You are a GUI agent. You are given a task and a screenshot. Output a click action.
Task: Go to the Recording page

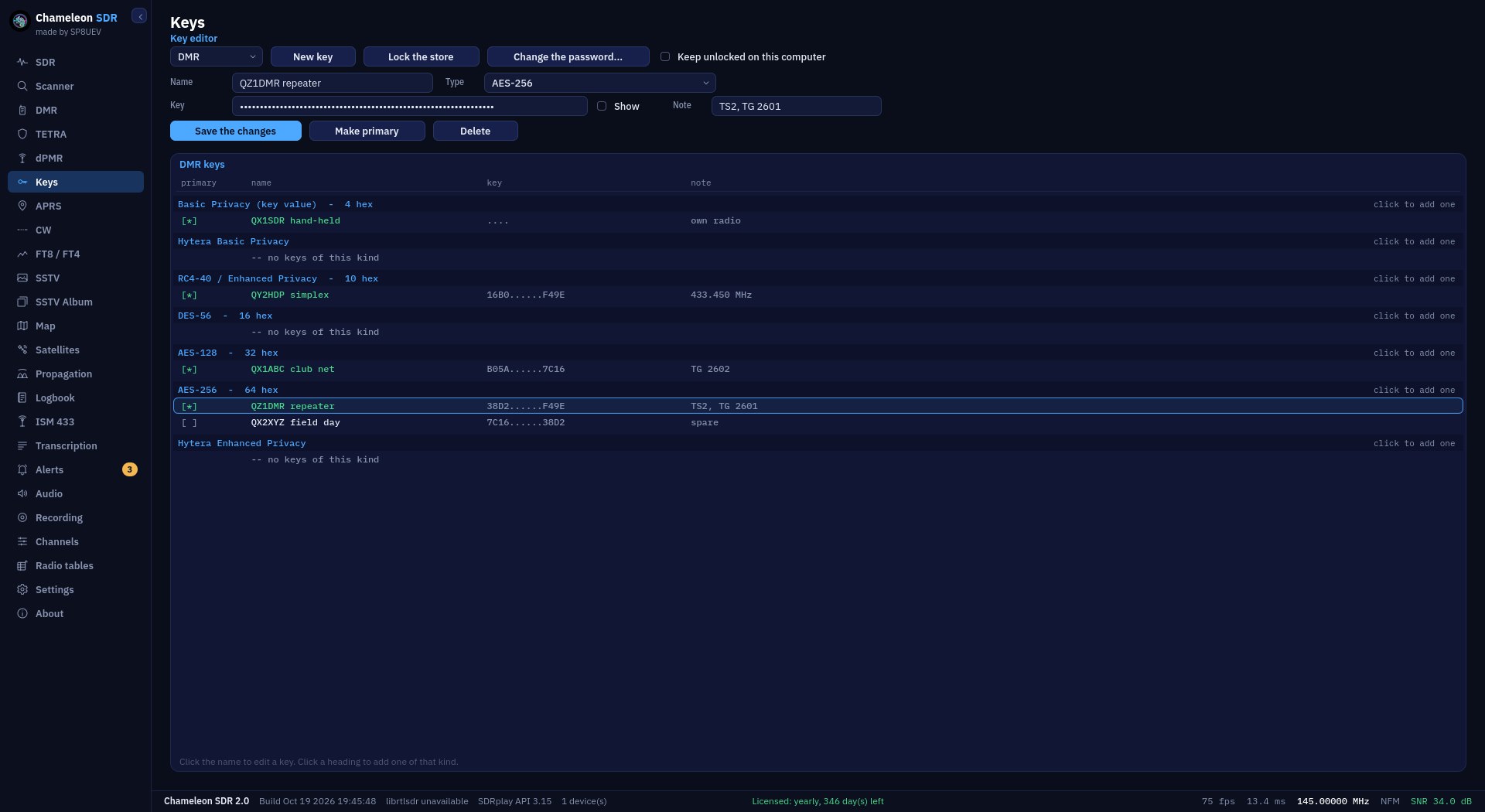coord(76,517)
